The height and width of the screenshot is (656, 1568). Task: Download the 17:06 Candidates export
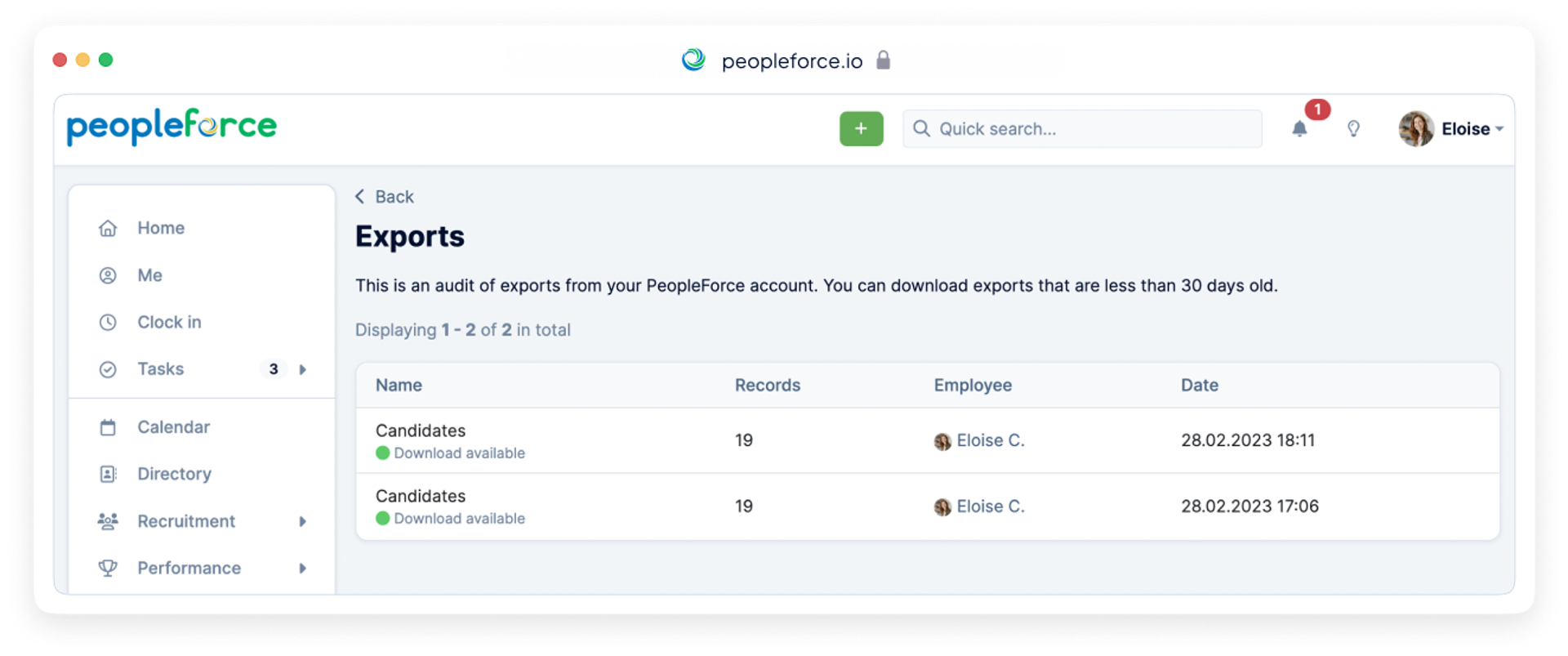(x=459, y=519)
